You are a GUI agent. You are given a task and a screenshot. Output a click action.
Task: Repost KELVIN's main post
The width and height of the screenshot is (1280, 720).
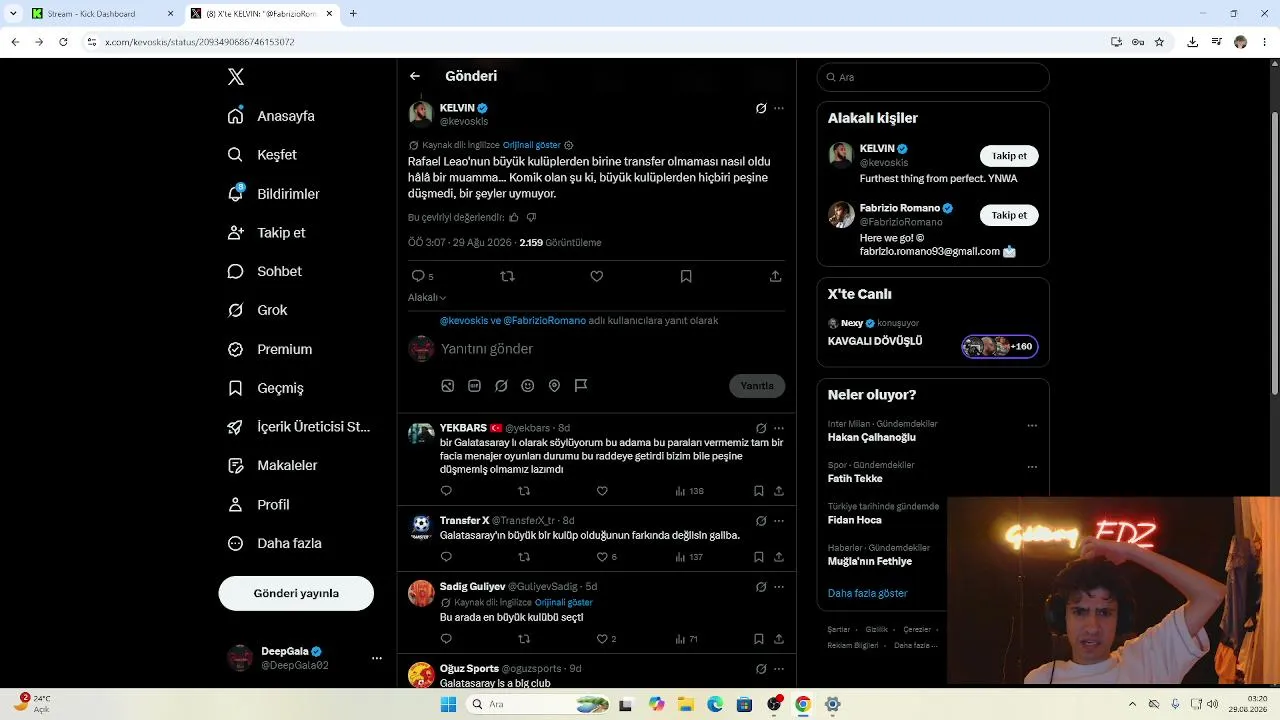(507, 276)
